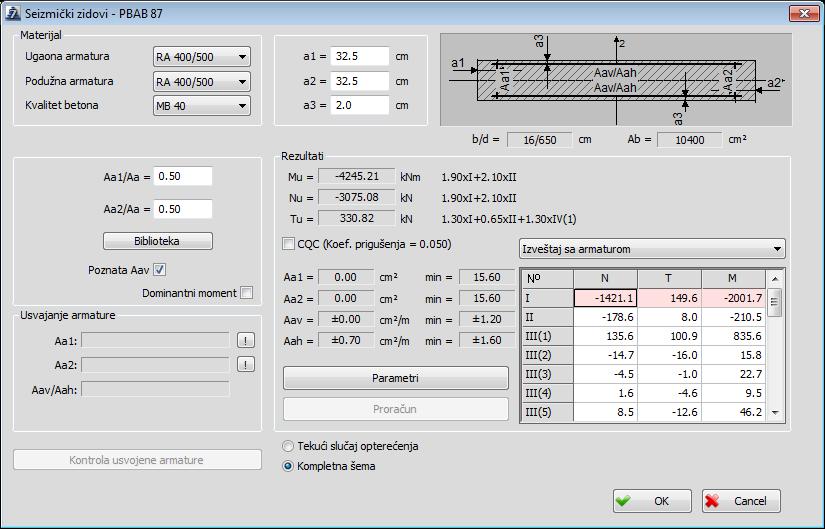Select Kompletna šema radio button
Screen dimensions: 825x529
(288, 466)
